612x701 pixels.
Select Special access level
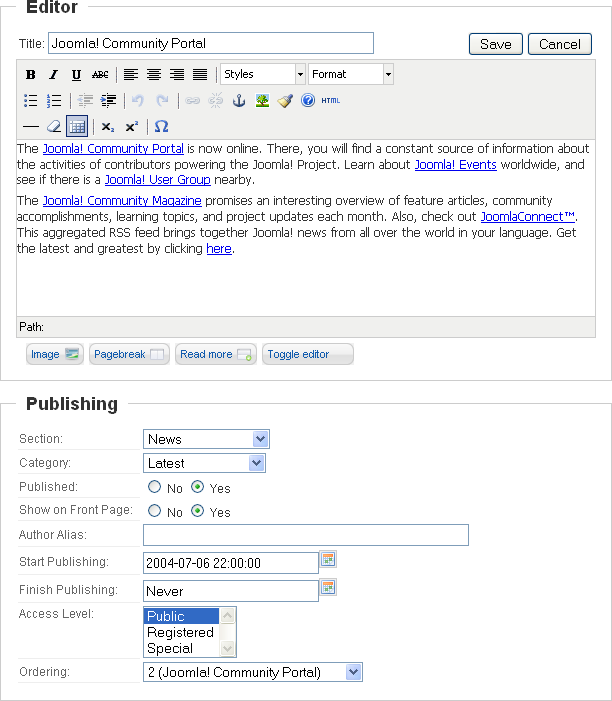181,648
